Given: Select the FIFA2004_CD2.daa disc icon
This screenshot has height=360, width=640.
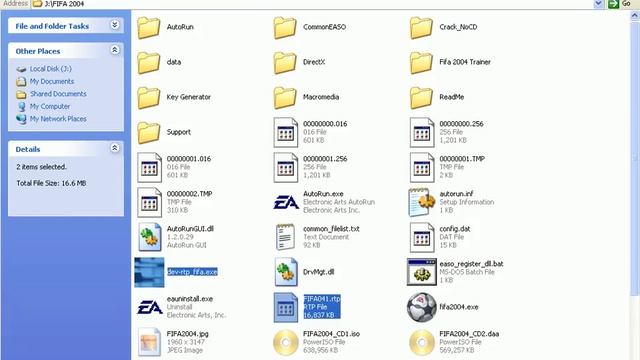Looking at the screenshot, I should pos(422,342).
